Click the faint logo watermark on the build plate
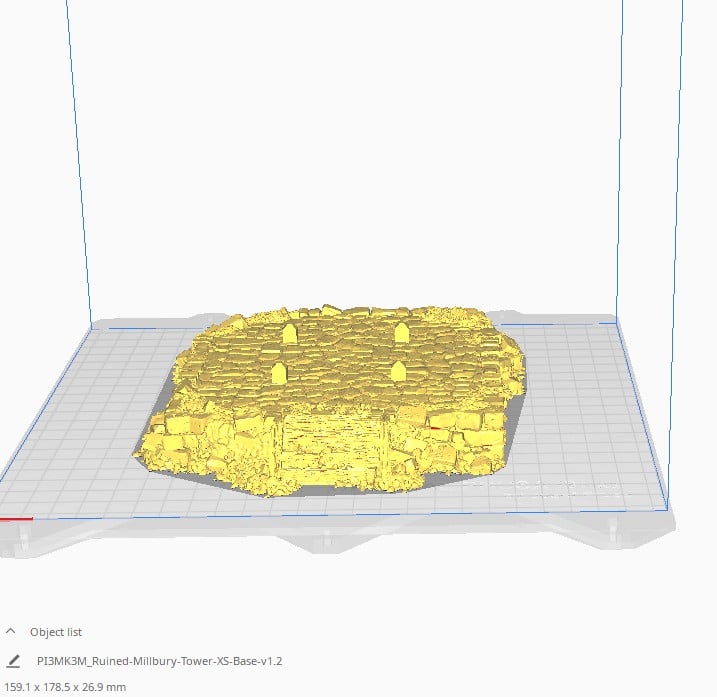The width and height of the screenshot is (717, 697). tap(560, 488)
